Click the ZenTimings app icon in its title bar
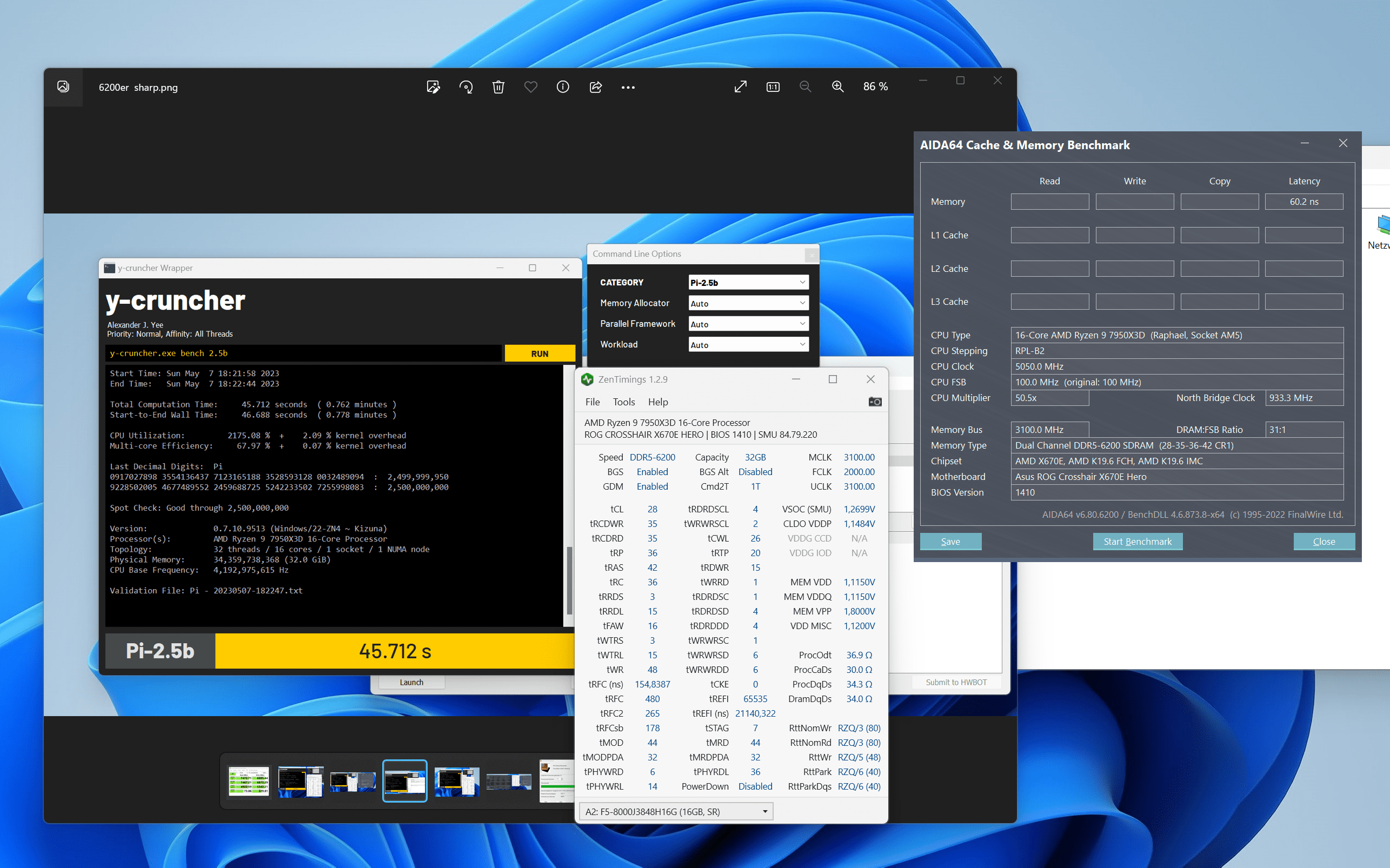Image resolution: width=1390 pixels, height=868 pixels. tap(587, 379)
